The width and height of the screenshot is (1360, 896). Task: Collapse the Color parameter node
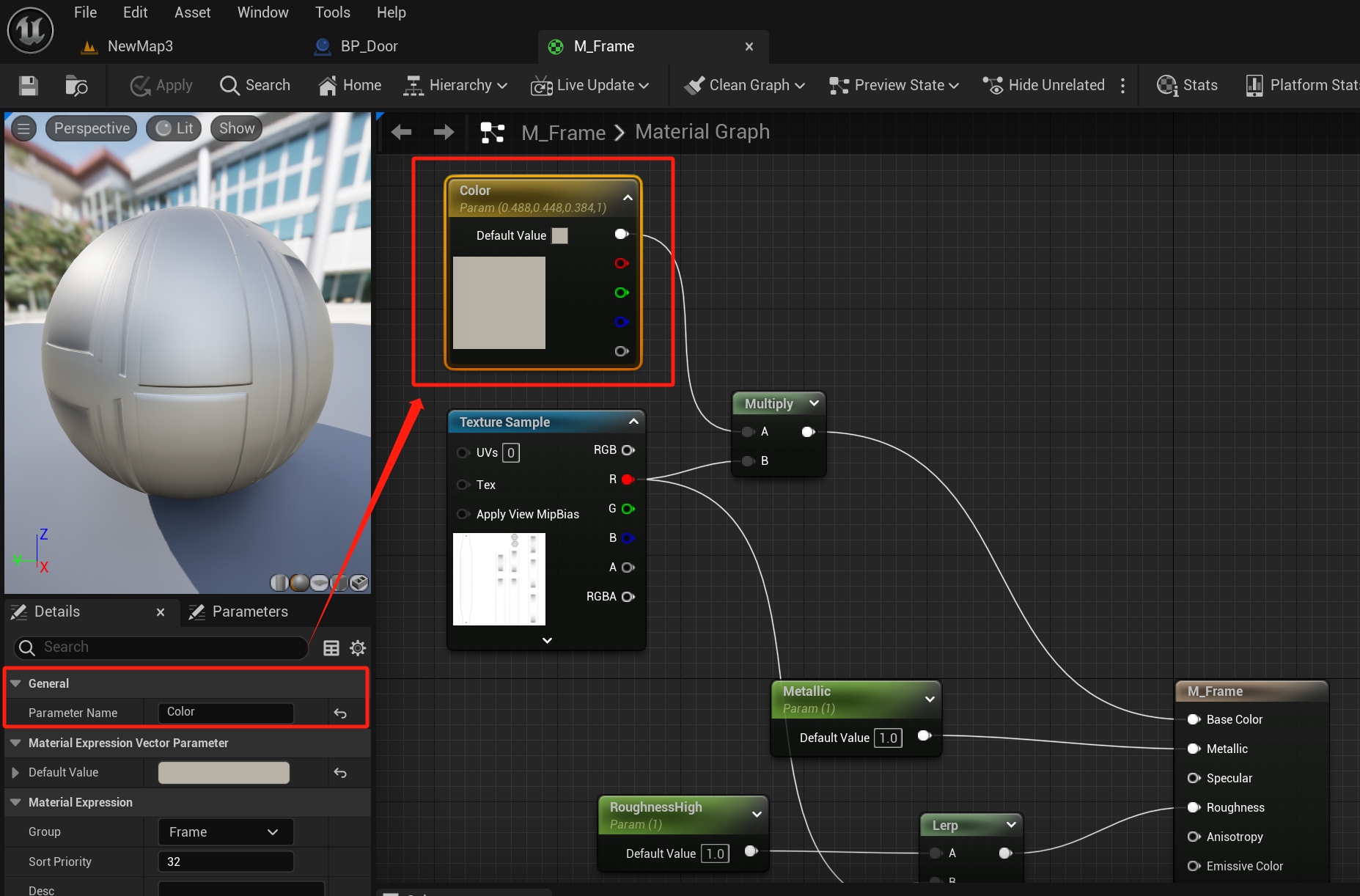628,198
